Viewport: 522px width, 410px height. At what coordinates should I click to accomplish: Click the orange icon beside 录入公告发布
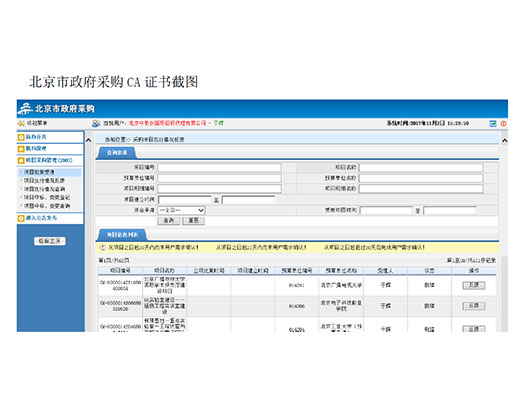21,218
